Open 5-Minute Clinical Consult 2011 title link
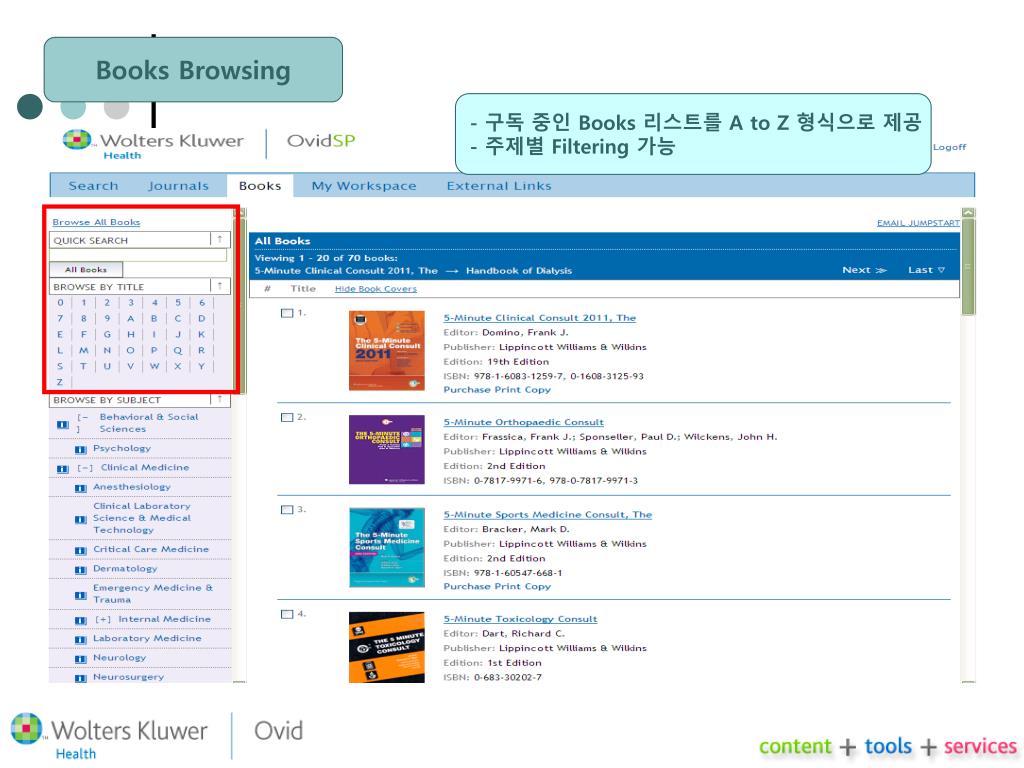1024x768 pixels. 539,318
